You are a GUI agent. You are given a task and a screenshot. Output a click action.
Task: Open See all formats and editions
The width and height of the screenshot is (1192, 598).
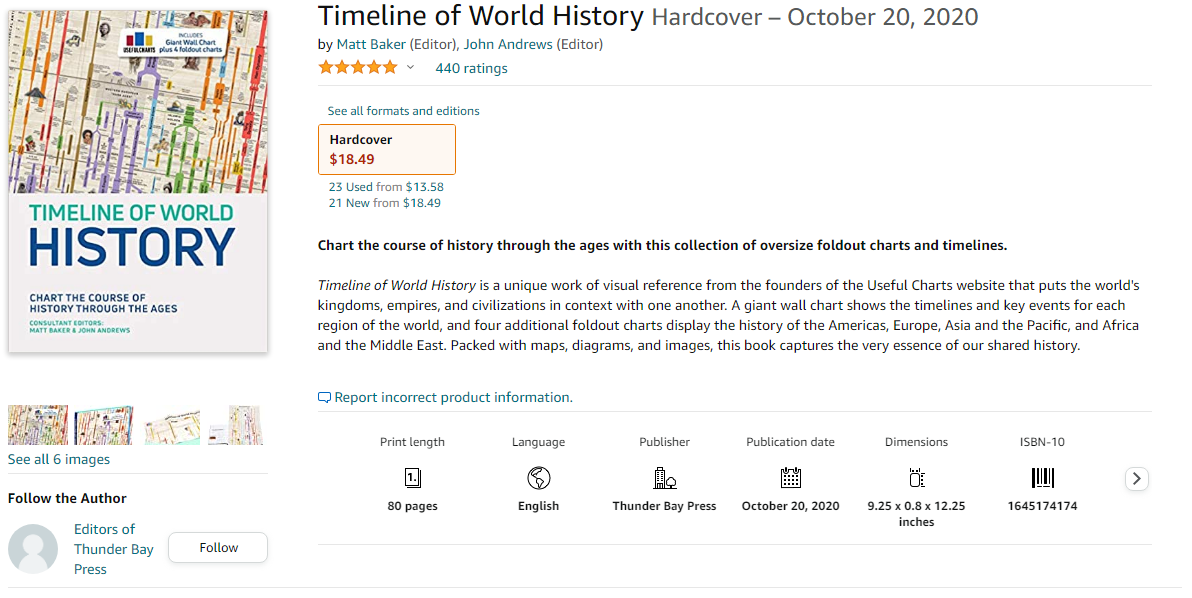[x=403, y=111]
